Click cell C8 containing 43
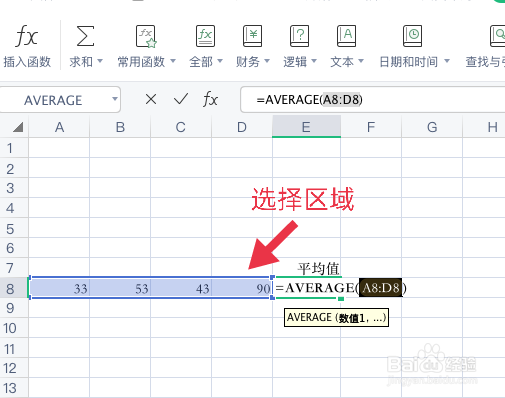 [181, 288]
